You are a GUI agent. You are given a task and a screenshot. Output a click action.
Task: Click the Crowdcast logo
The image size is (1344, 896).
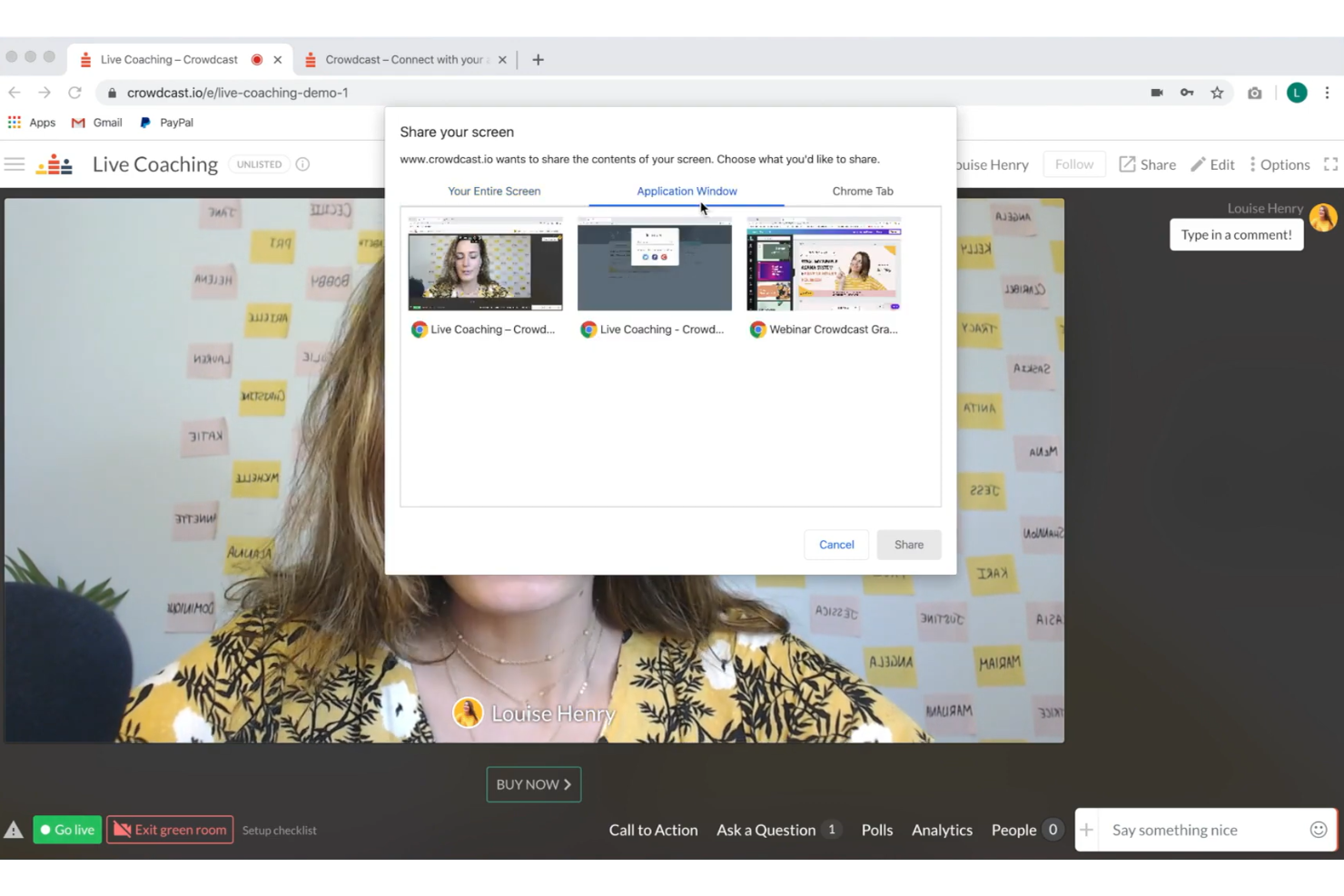point(54,164)
